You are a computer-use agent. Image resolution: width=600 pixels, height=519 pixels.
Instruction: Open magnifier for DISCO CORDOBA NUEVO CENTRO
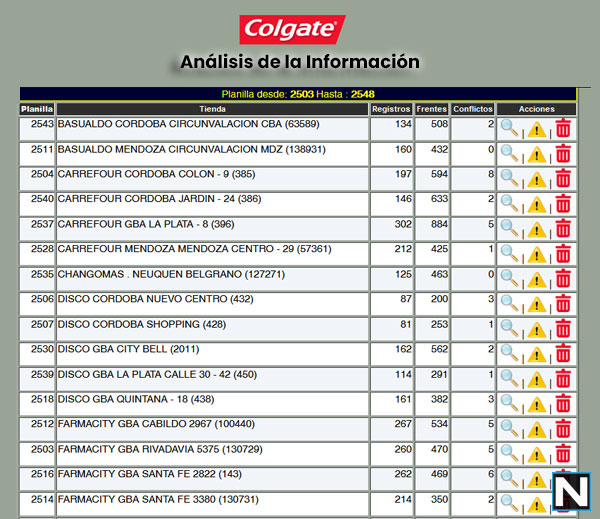pyautogui.click(x=509, y=303)
